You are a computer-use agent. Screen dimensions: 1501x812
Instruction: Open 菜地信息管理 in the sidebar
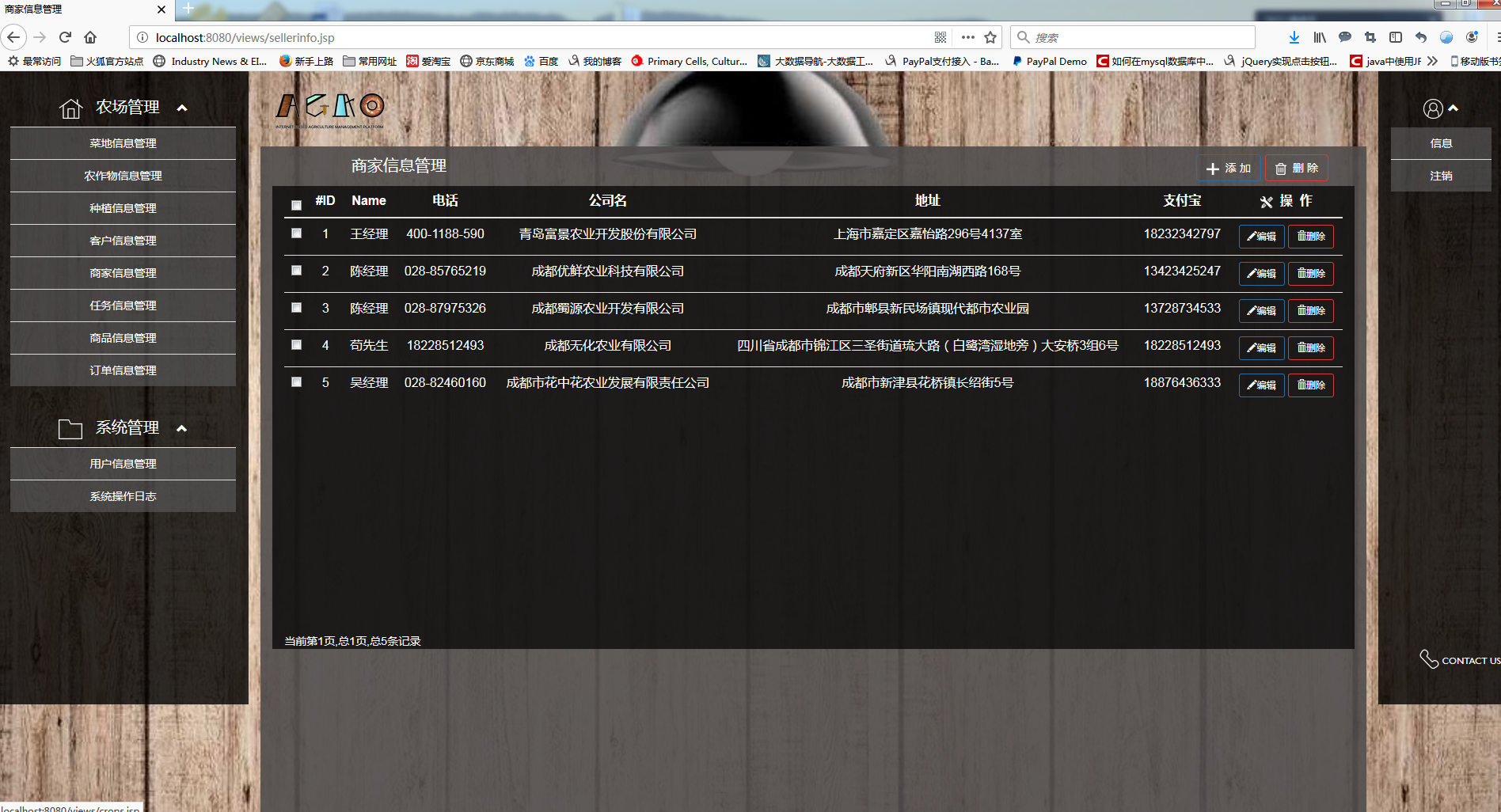pos(123,143)
